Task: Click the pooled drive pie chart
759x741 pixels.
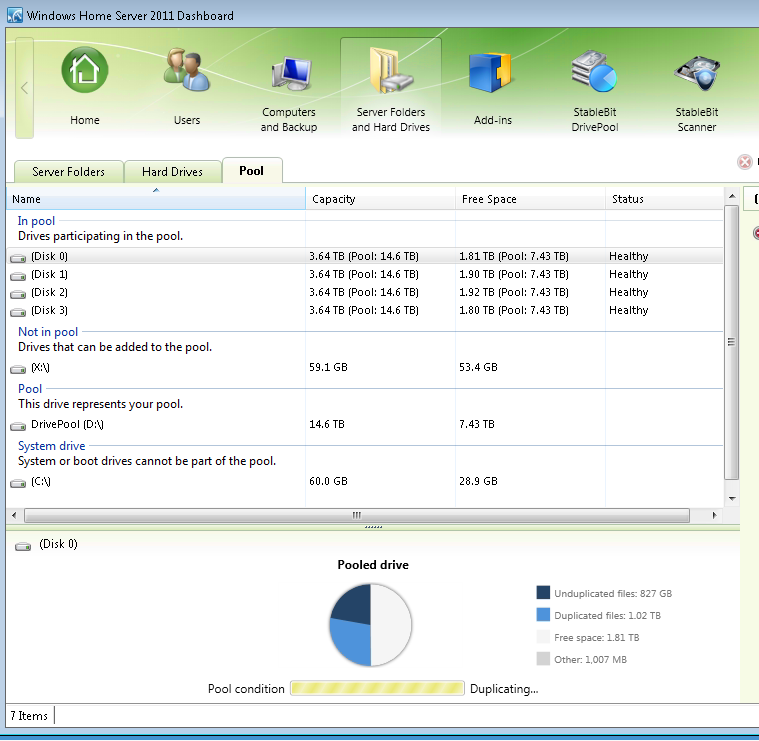Action: click(x=371, y=625)
